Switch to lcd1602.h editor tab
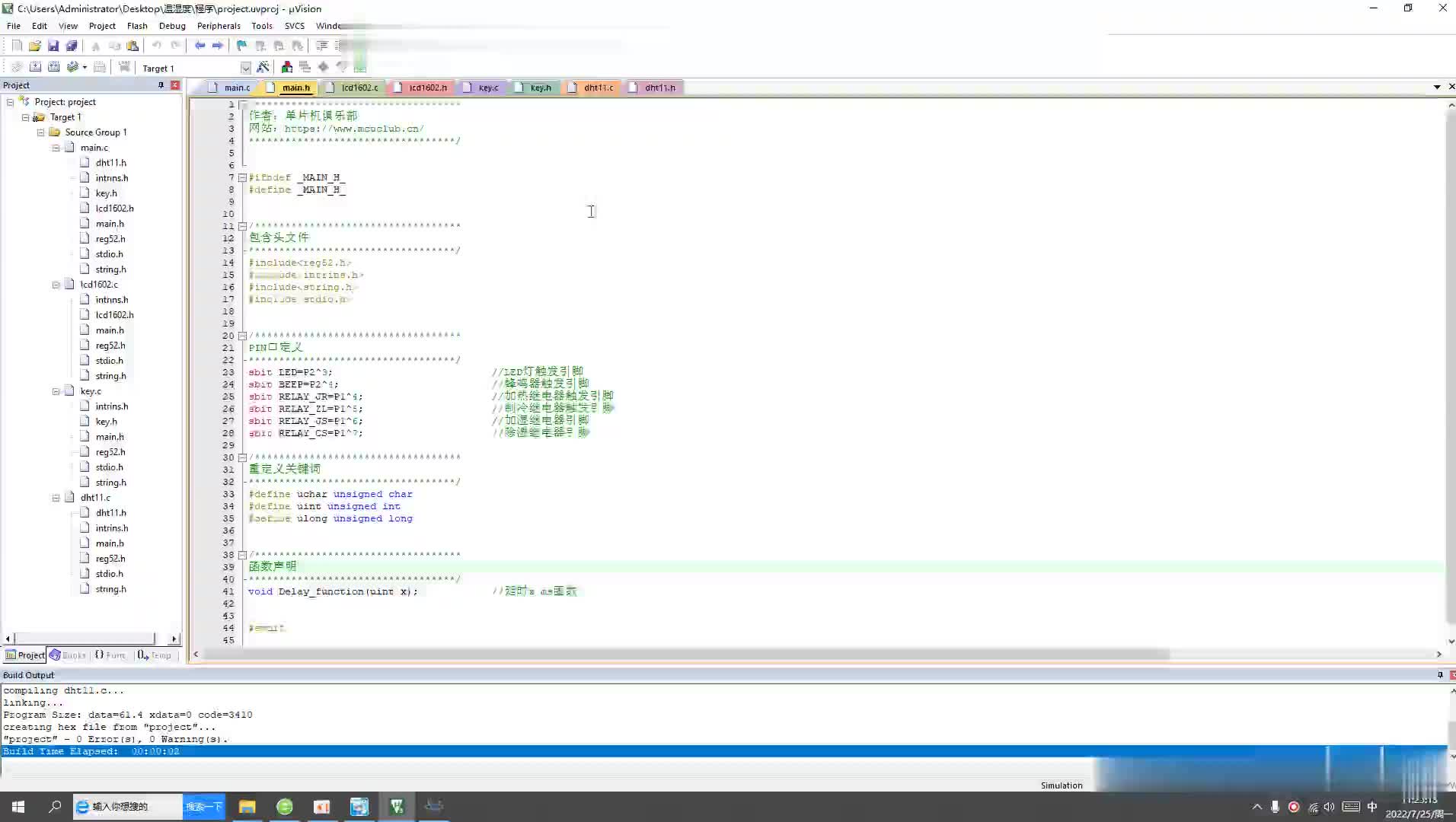1456x822 pixels. 420,88
